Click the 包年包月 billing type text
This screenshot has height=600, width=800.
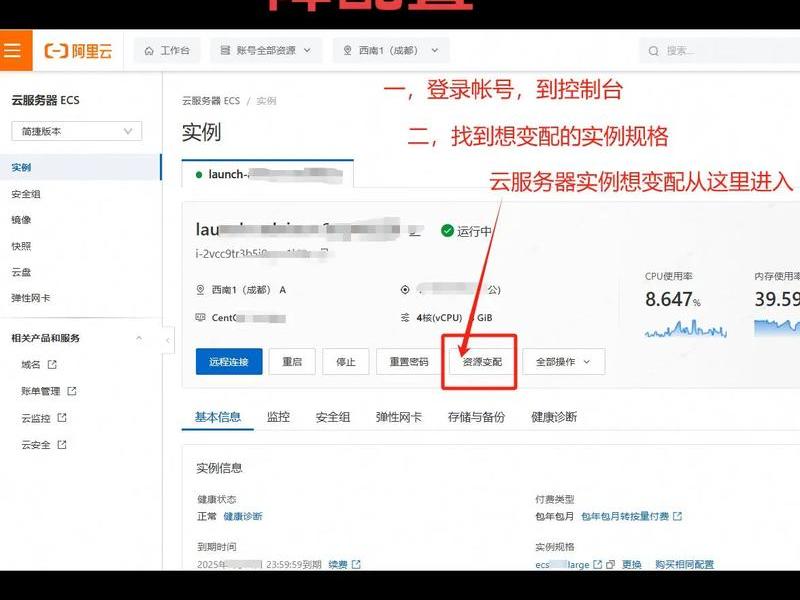click(554, 516)
